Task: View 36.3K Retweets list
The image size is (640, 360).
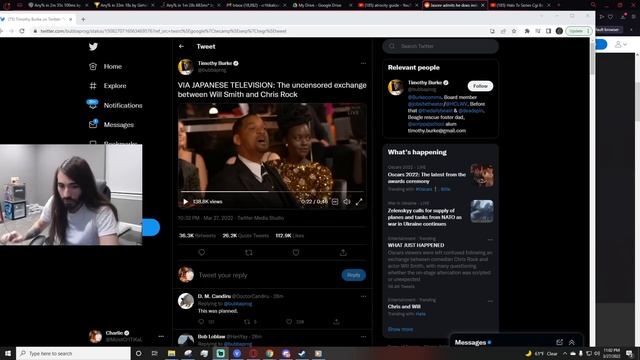Action: click(197, 236)
